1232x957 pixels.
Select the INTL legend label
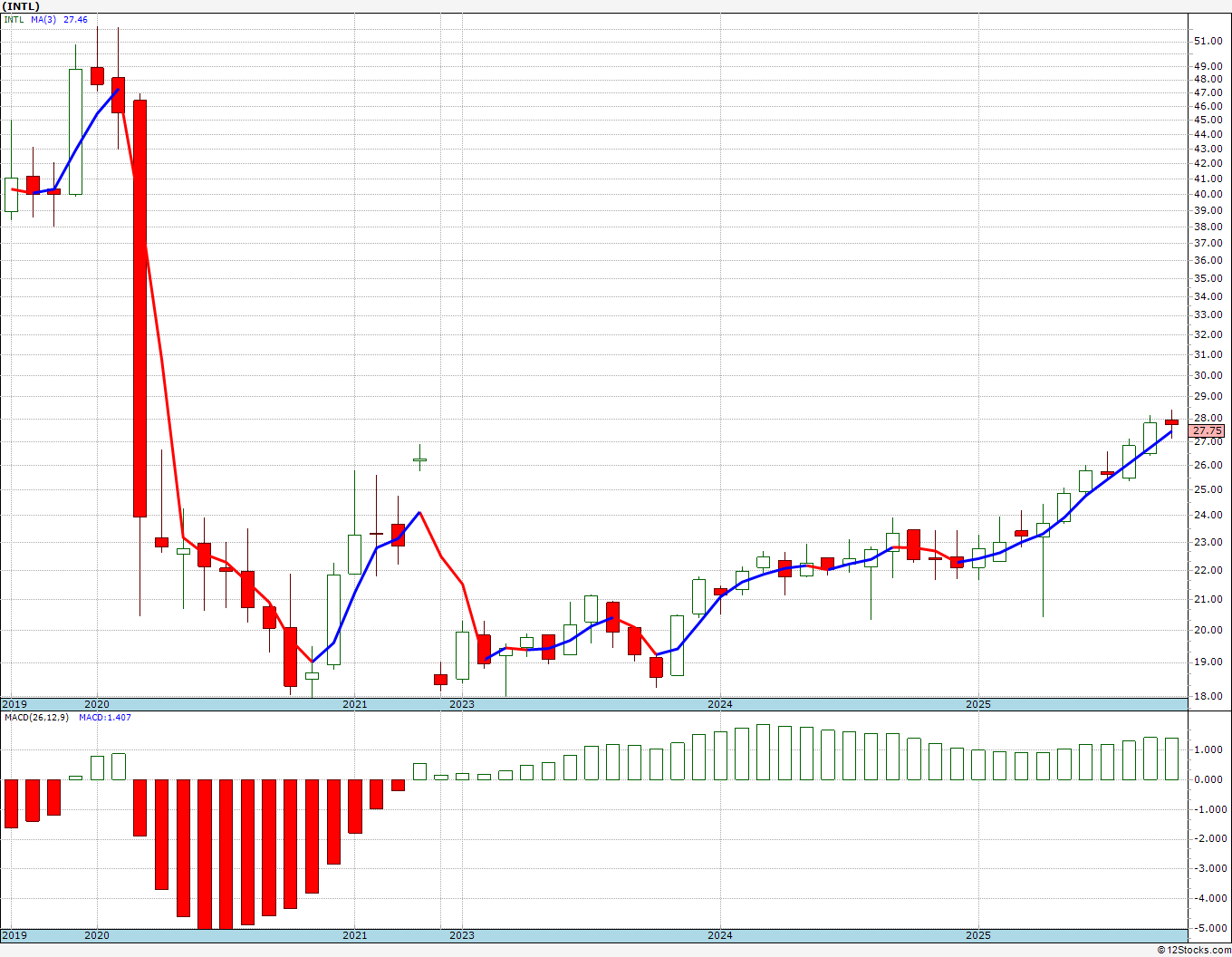pos(14,19)
